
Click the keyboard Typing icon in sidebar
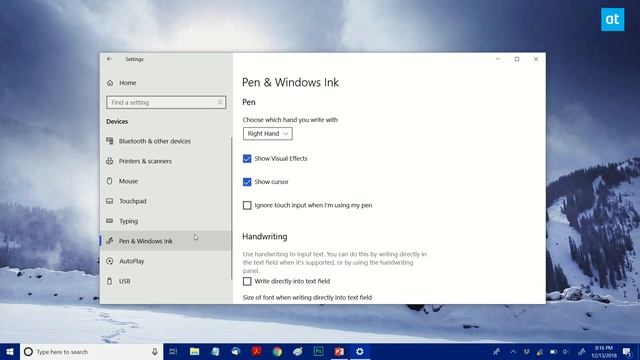click(109, 221)
